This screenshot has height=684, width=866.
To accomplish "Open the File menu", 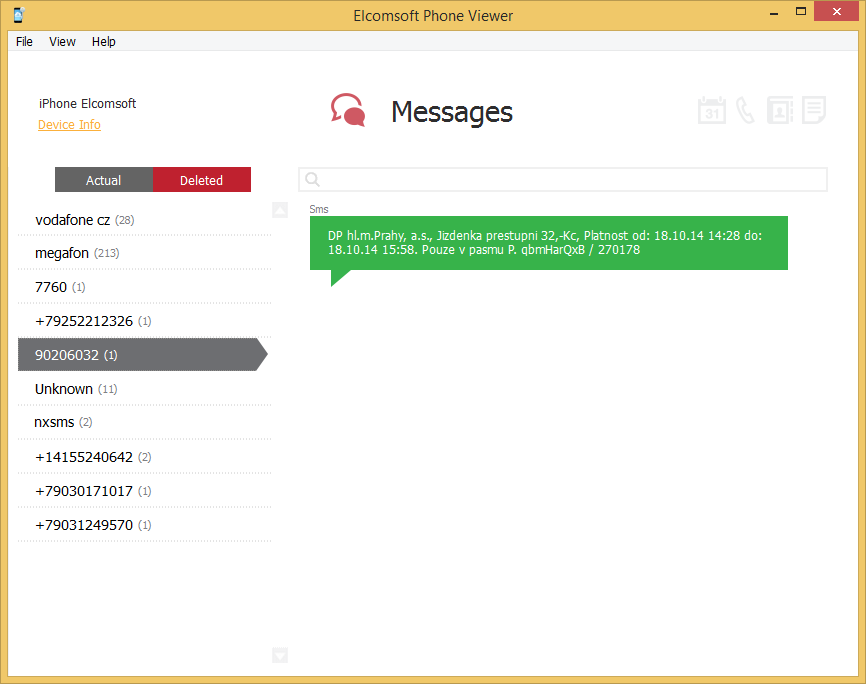I will 24,42.
